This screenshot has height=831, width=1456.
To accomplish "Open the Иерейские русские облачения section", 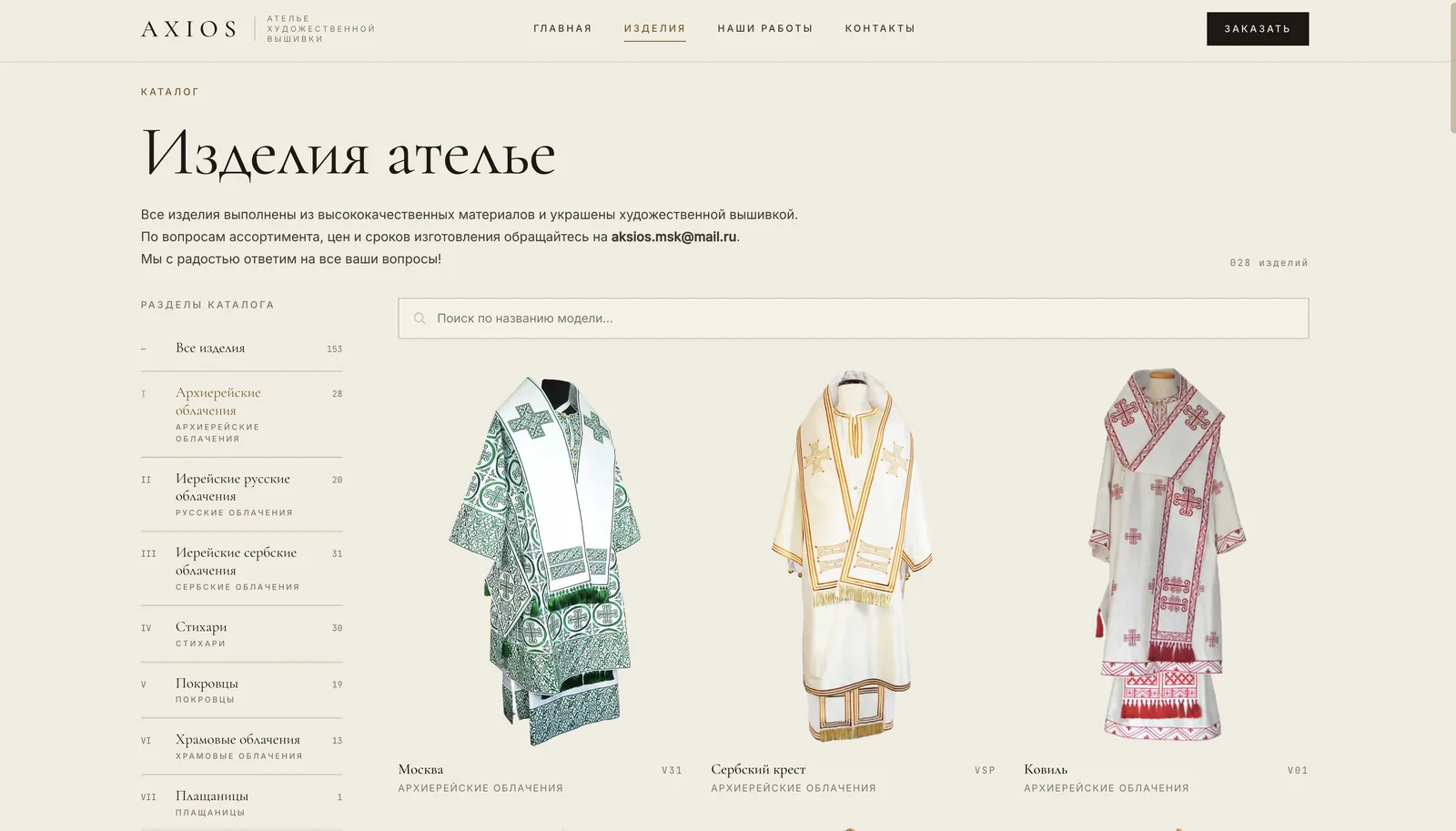I will coord(241,495).
